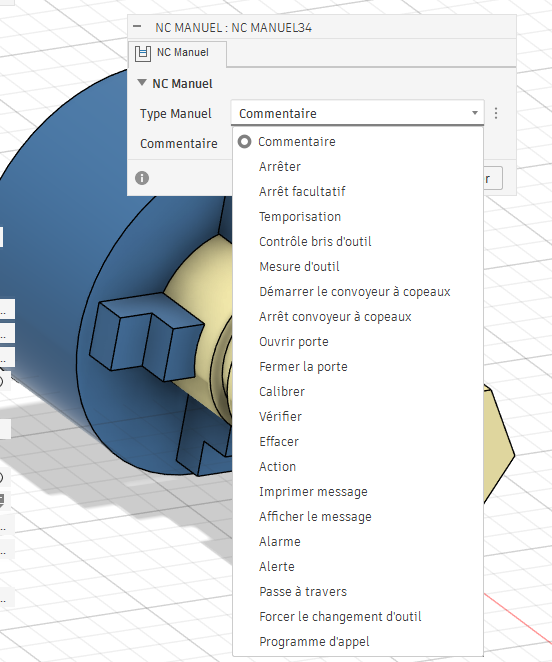This screenshot has height=662, width=552.
Task: Switch to the NC Manuel tab
Action: click(177, 53)
